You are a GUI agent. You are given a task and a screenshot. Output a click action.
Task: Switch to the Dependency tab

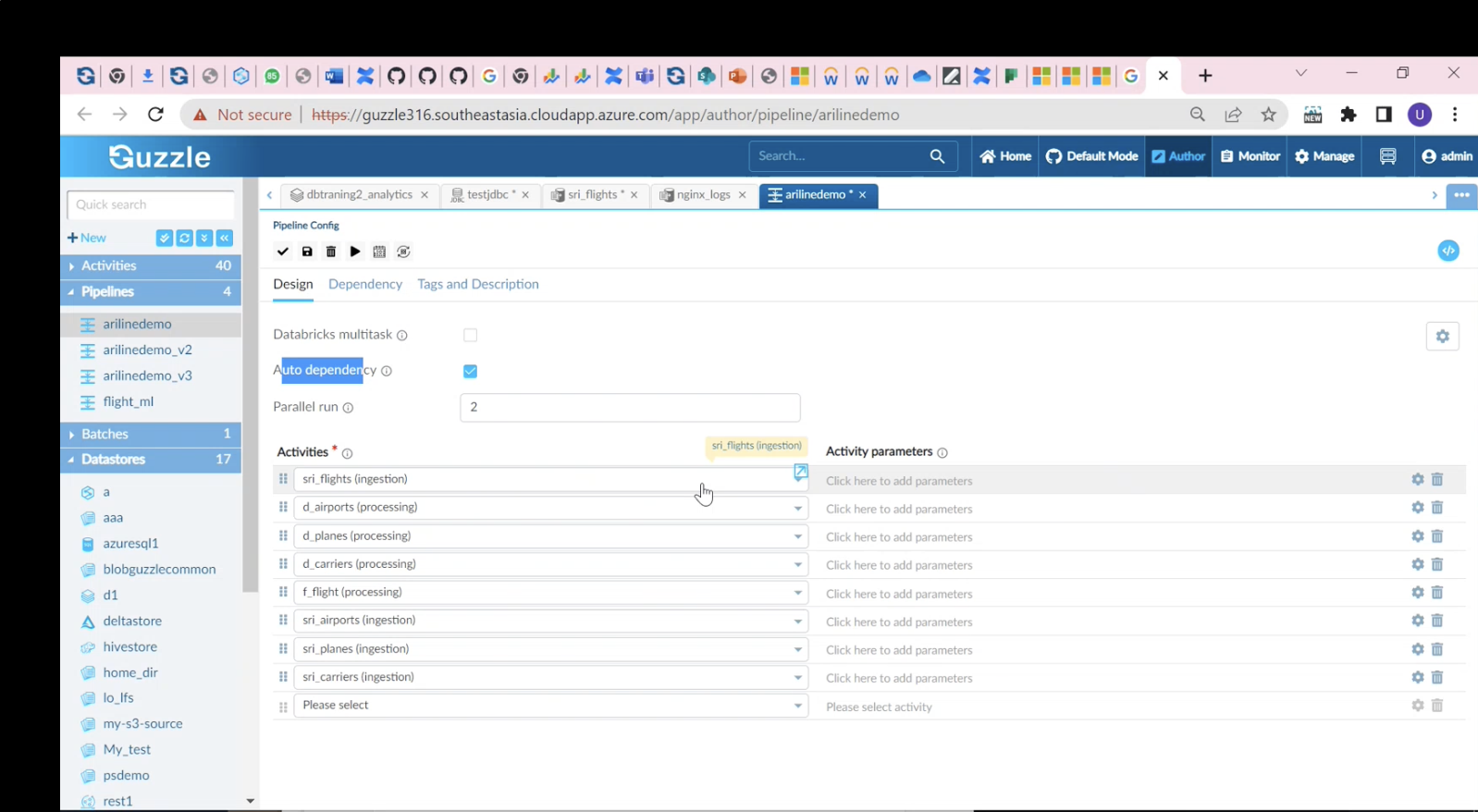pyautogui.click(x=365, y=284)
